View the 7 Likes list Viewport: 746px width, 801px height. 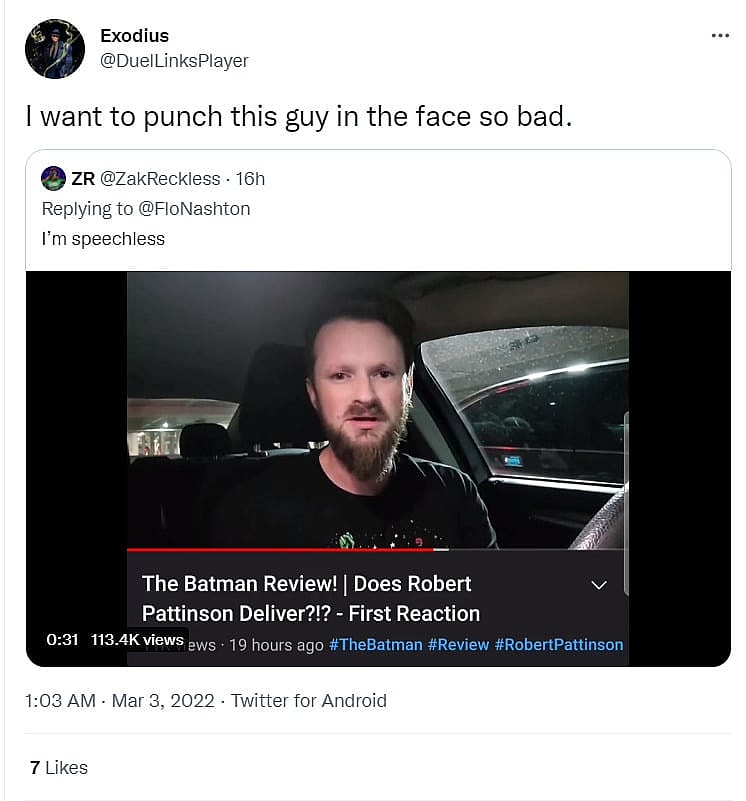coord(59,768)
